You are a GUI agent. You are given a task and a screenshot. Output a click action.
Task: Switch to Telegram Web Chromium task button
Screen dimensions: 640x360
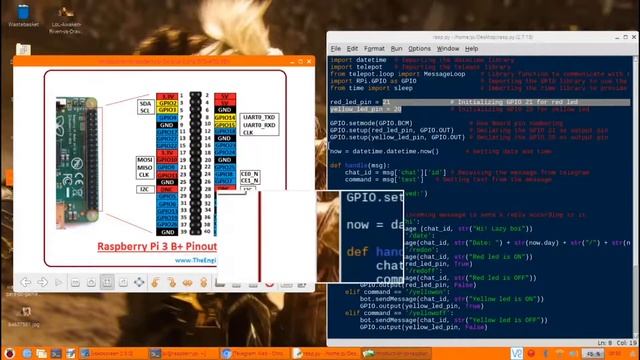point(255,353)
